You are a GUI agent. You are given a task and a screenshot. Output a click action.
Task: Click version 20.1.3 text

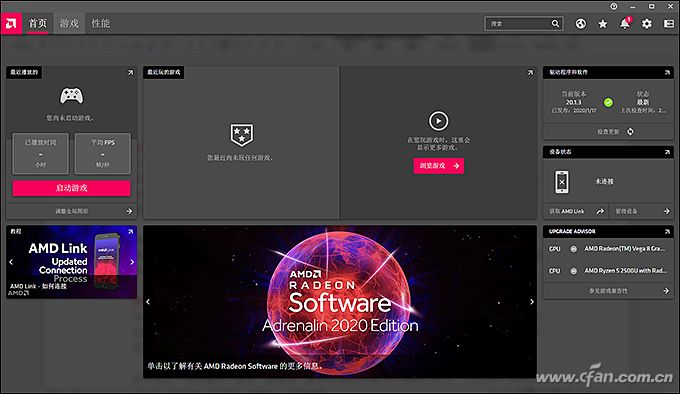click(x=573, y=102)
